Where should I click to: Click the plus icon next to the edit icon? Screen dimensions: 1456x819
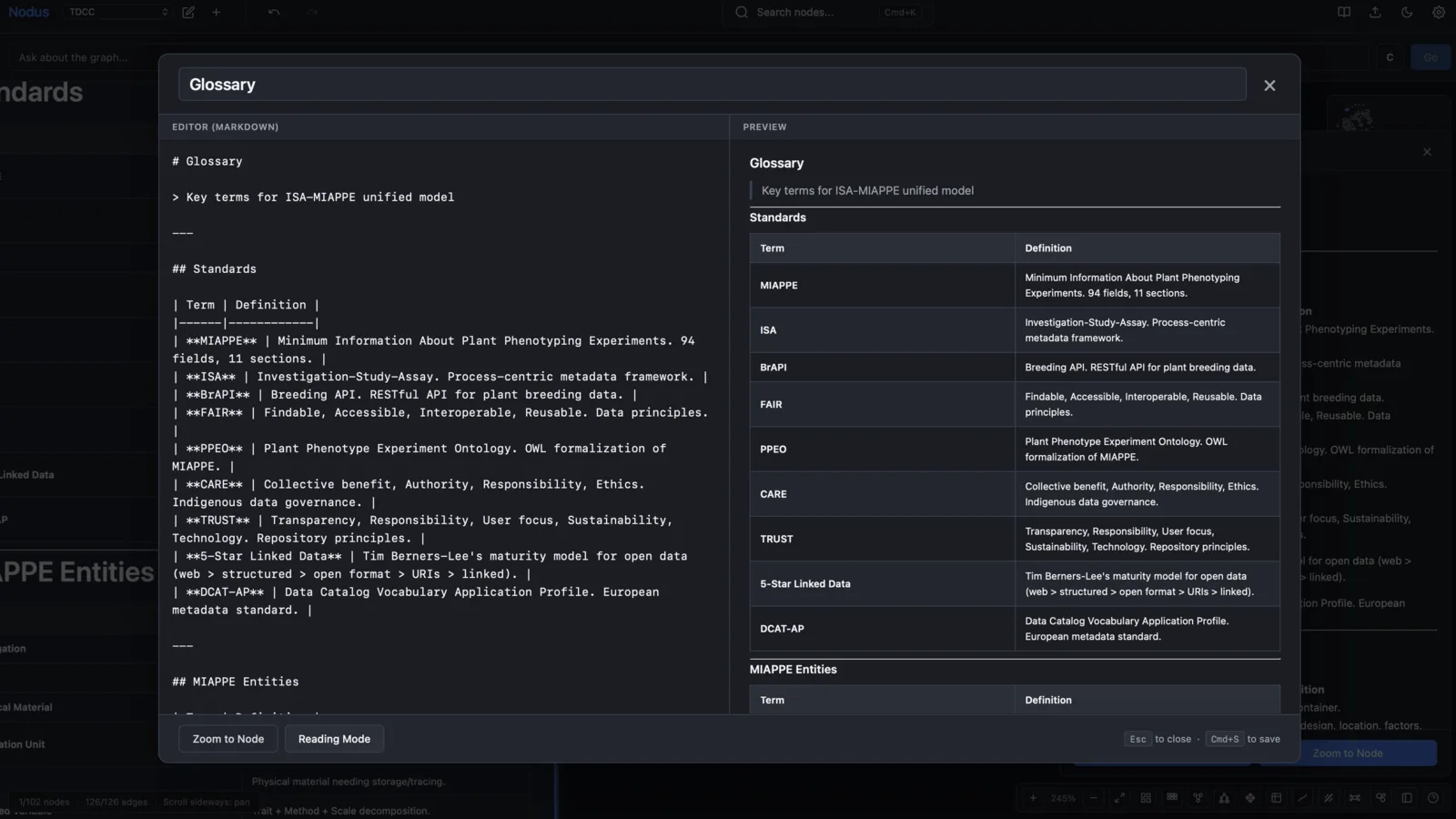coord(216,12)
